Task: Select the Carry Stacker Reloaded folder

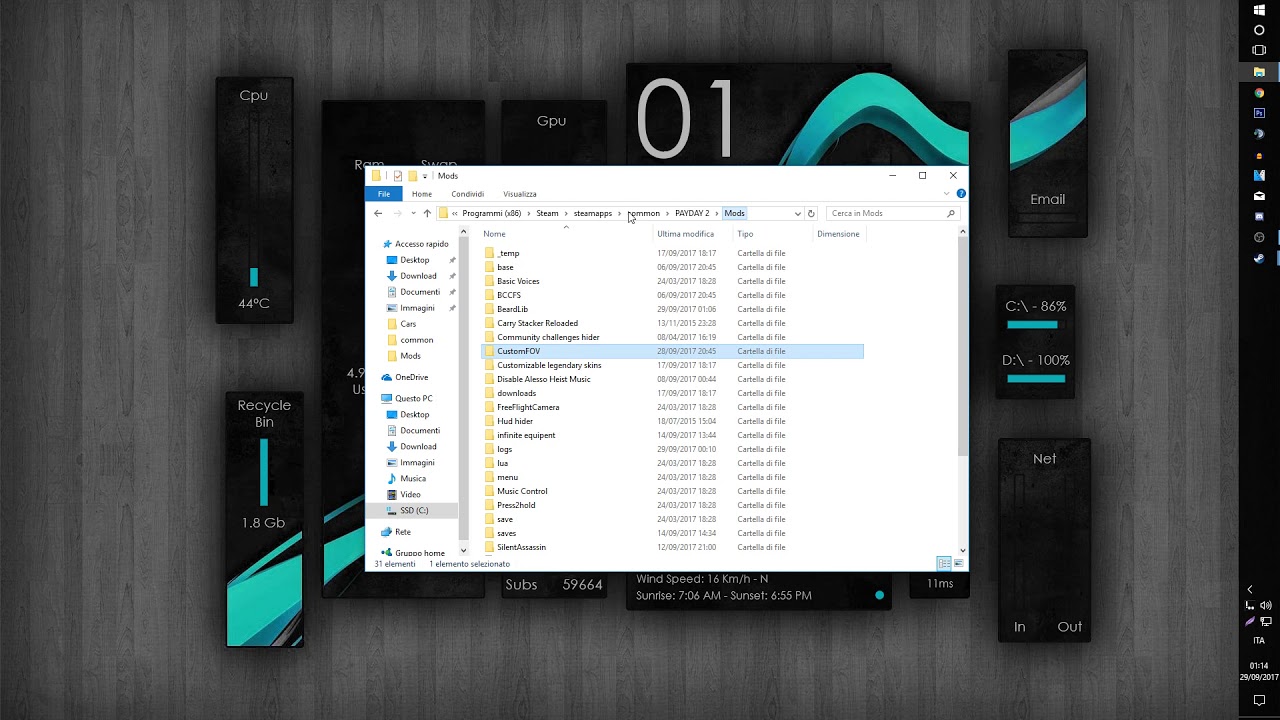Action: coord(537,323)
